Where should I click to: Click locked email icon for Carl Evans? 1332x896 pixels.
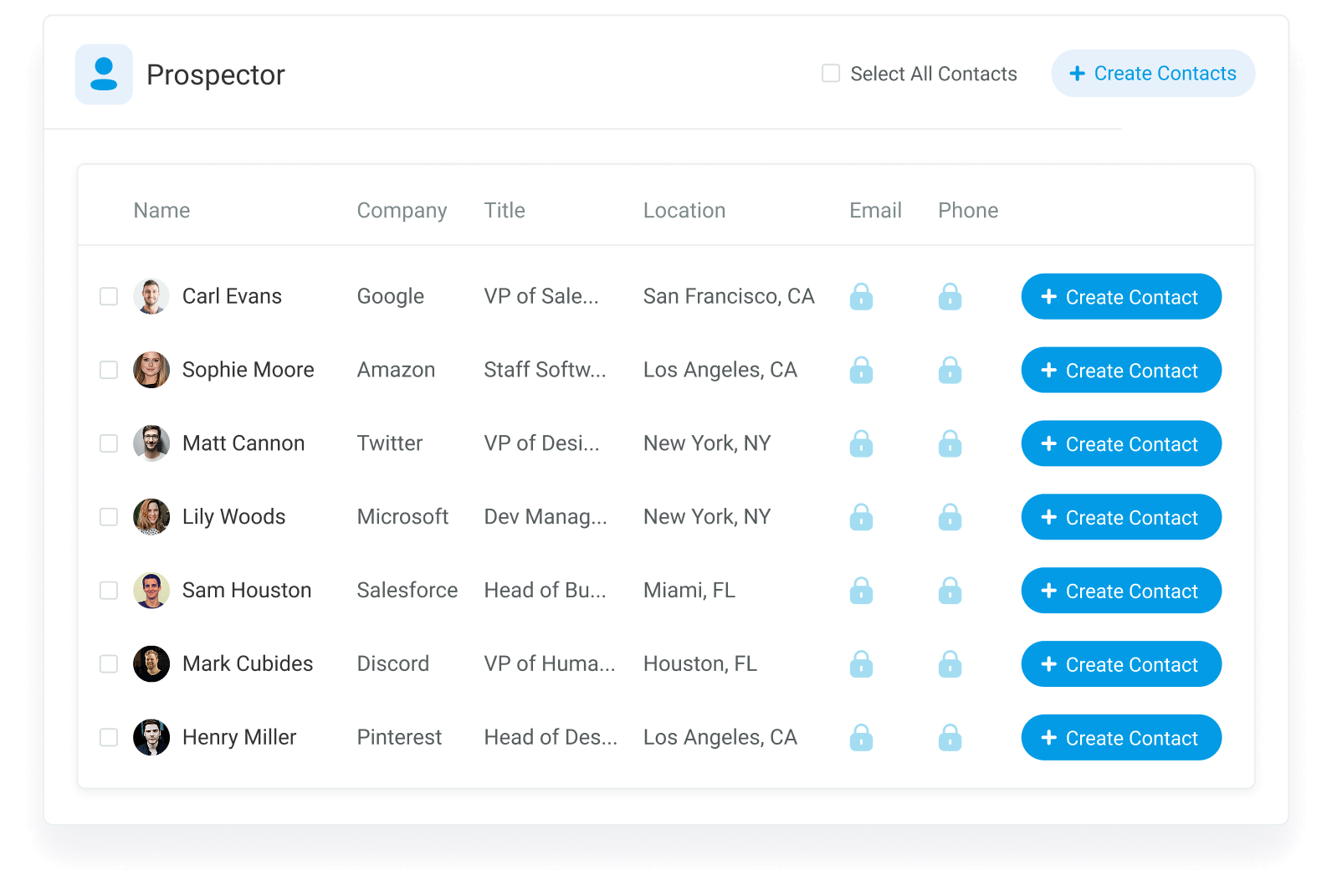(x=861, y=296)
